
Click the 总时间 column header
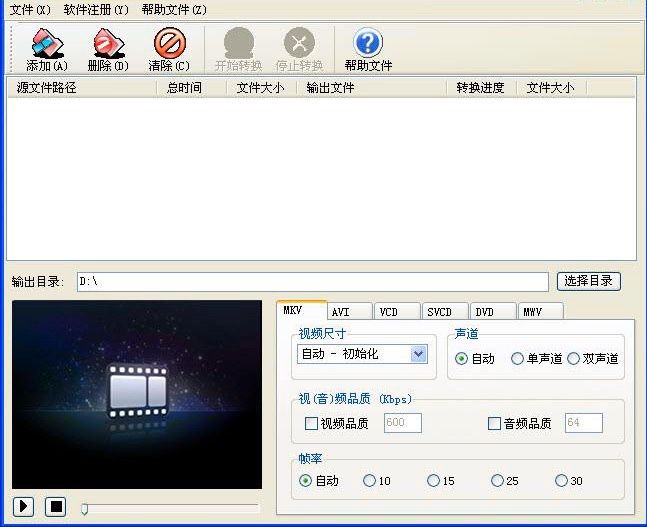click(192, 87)
